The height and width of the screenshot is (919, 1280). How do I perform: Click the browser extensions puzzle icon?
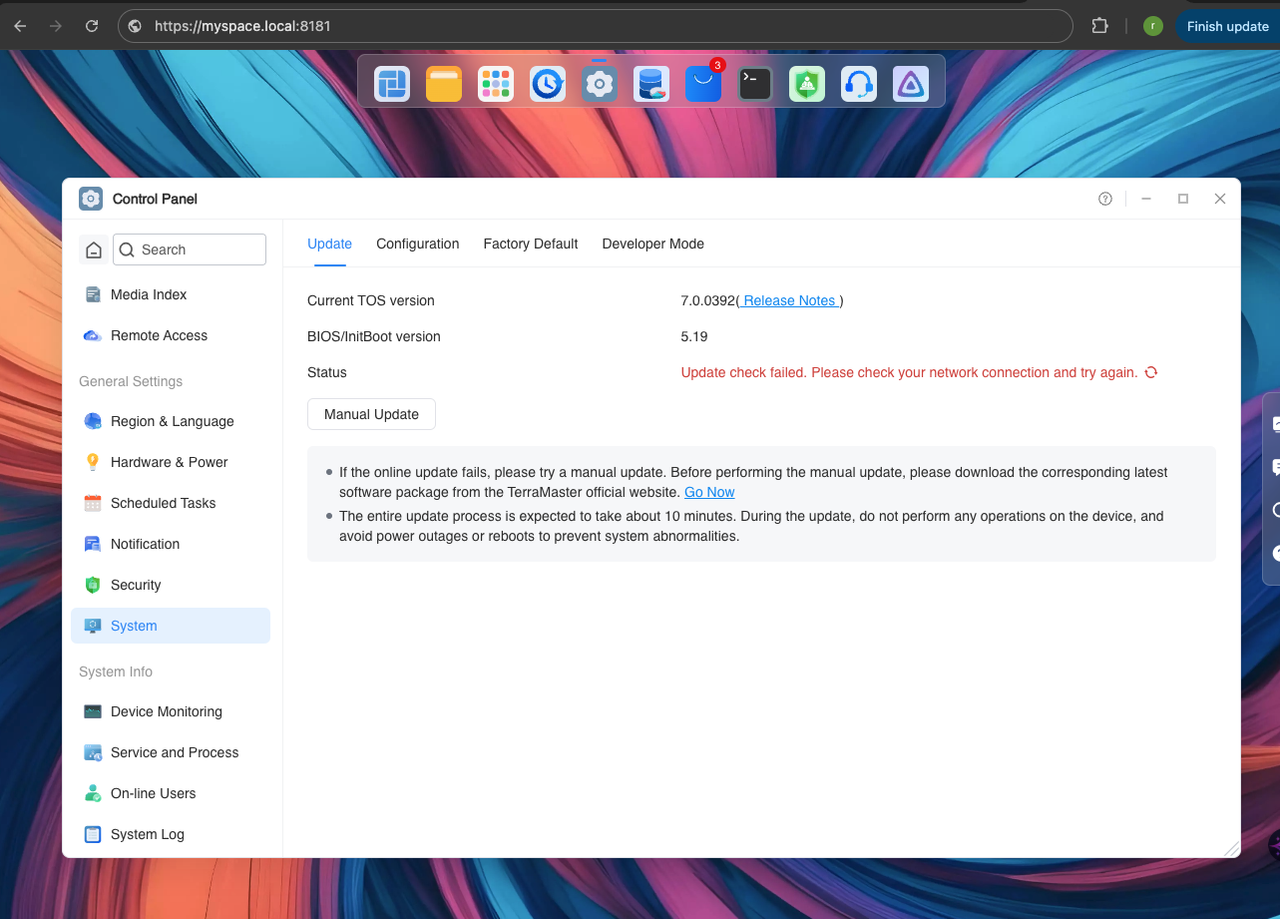pyautogui.click(x=1100, y=26)
